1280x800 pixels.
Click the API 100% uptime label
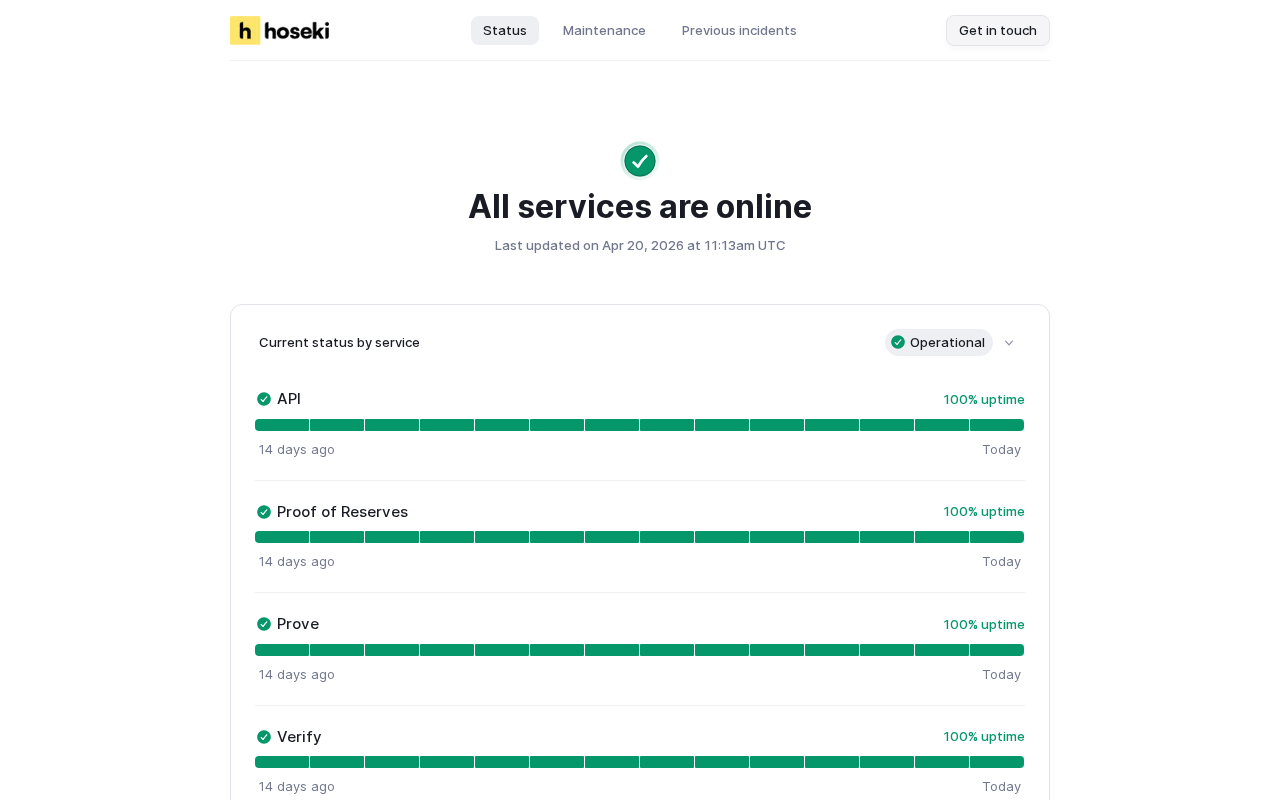[x=984, y=399]
